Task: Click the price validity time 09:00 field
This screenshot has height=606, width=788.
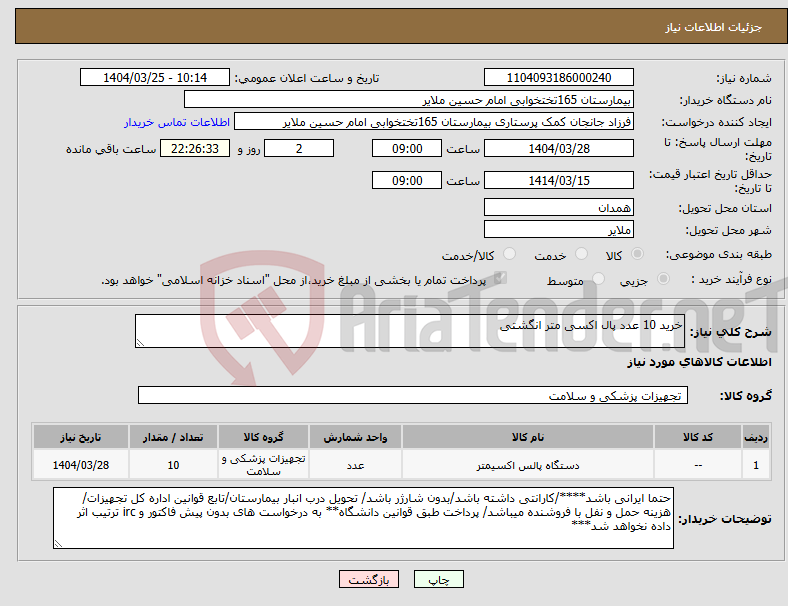Action: 407,180
